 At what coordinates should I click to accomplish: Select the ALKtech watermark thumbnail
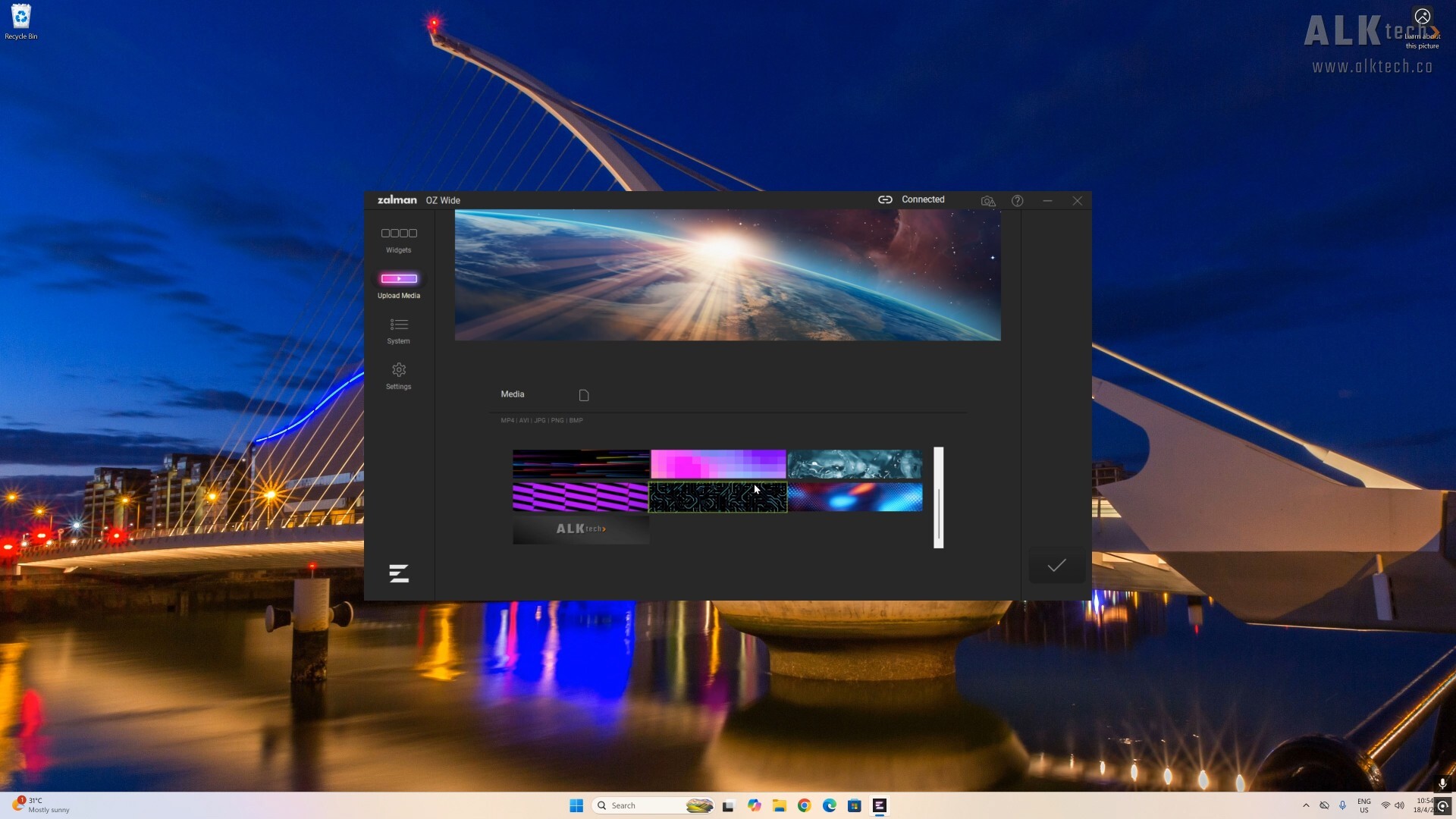coord(580,529)
